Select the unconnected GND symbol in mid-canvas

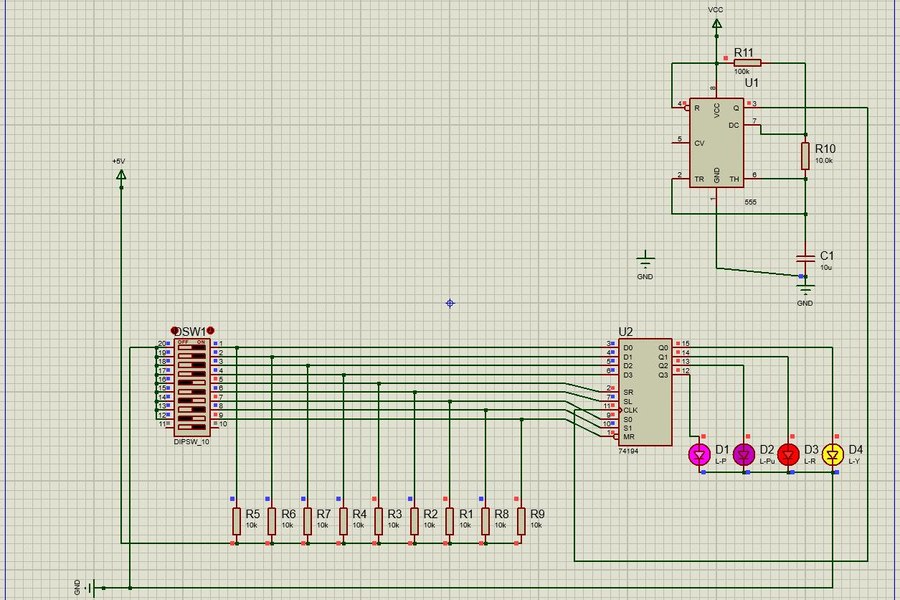point(646,261)
